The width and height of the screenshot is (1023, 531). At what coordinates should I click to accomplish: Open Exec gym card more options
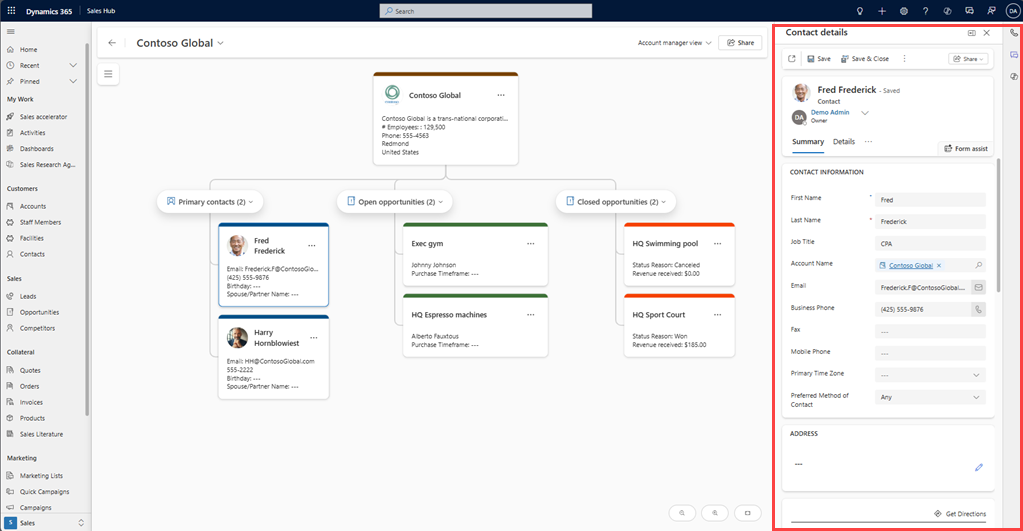(531, 244)
